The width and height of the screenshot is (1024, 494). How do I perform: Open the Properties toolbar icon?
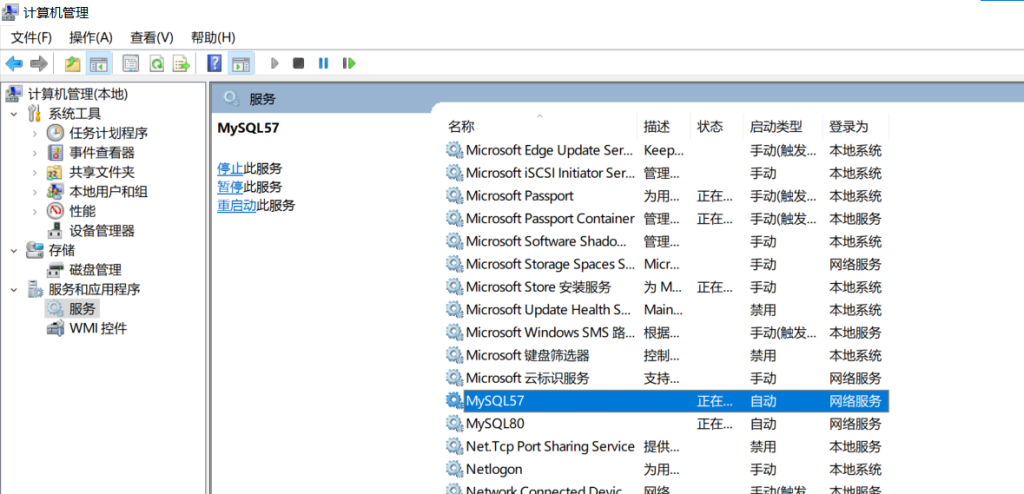tap(131, 63)
